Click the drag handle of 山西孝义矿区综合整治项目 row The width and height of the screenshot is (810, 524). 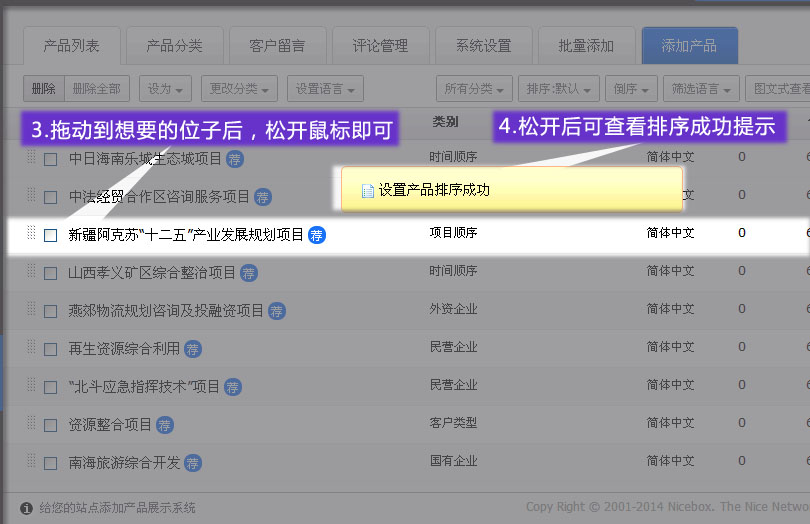click(x=31, y=272)
